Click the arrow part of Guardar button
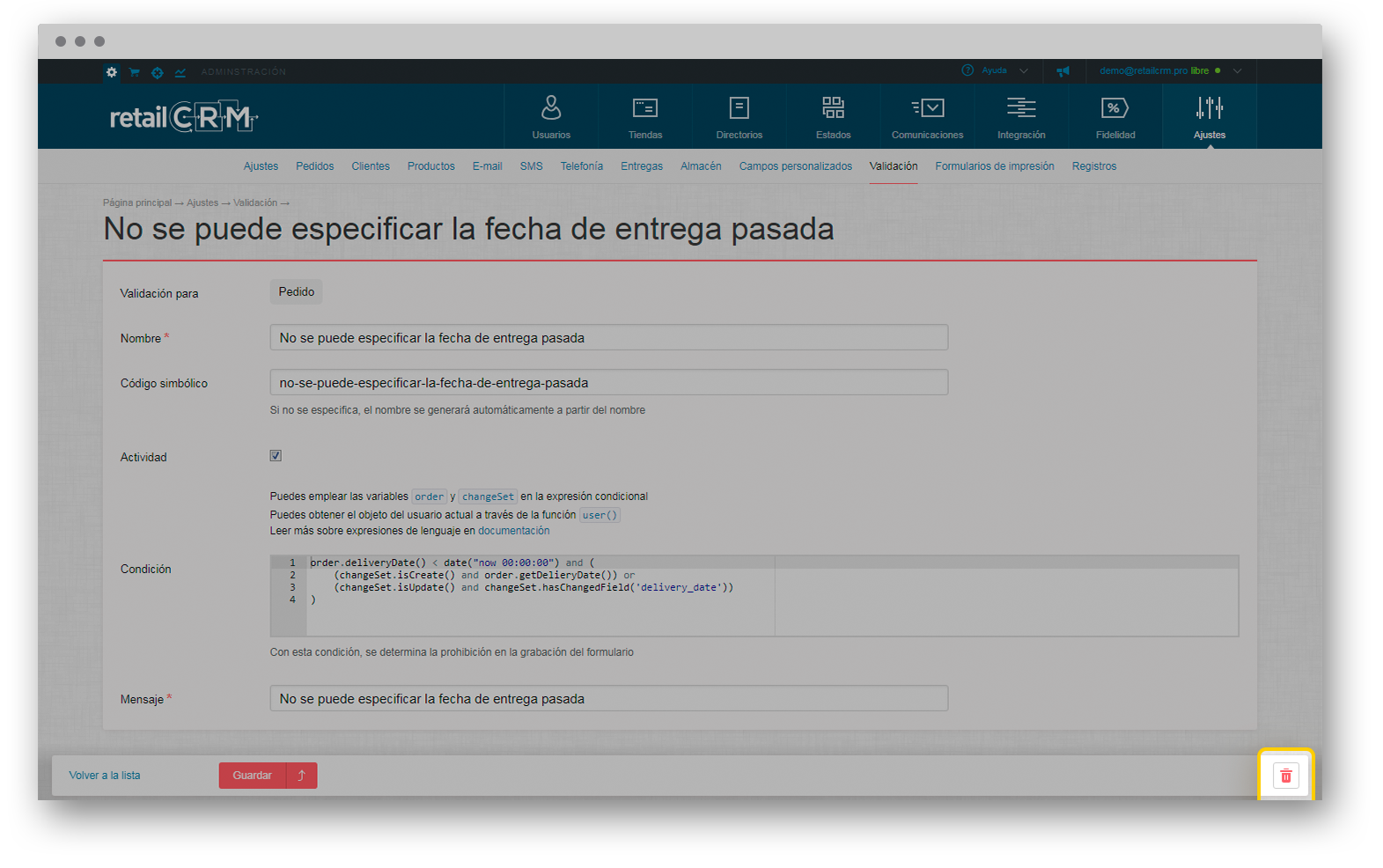Image resolution: width=1383 pixels, height=868 pixels. point(301,776)
